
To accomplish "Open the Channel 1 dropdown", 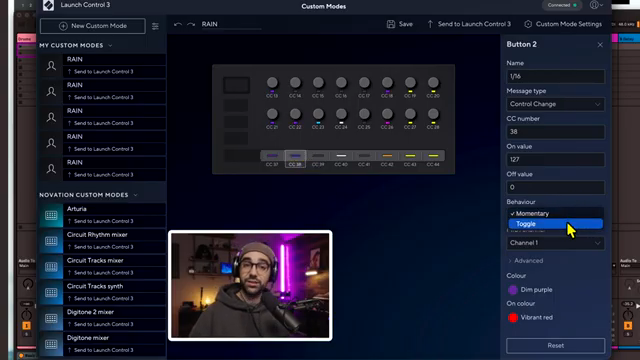I will click(x=556, y=243).
